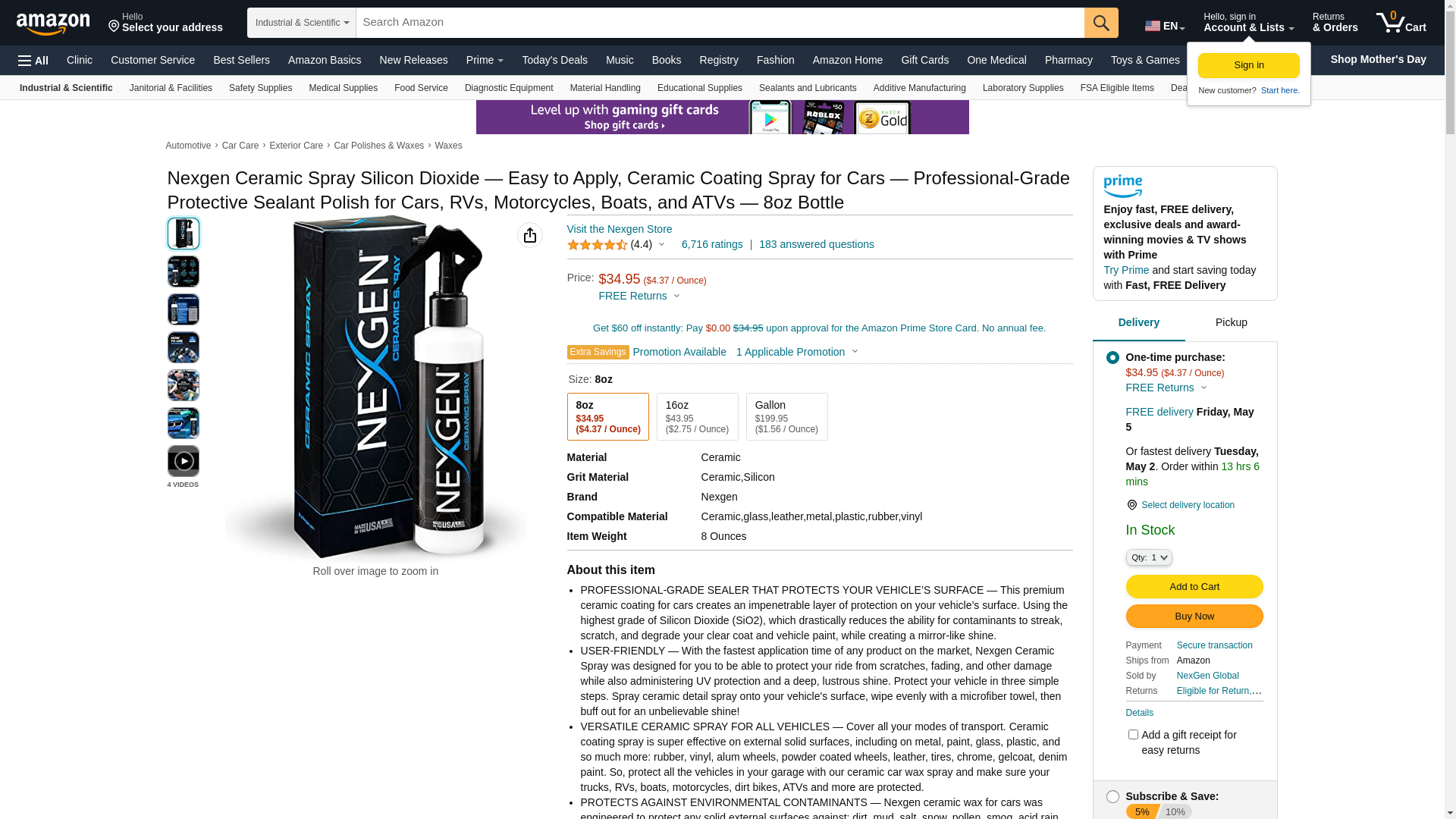Viewport: 1456px width, 819px height.
Task: Click into the Search Amazon field
Action: coord(720,23)
